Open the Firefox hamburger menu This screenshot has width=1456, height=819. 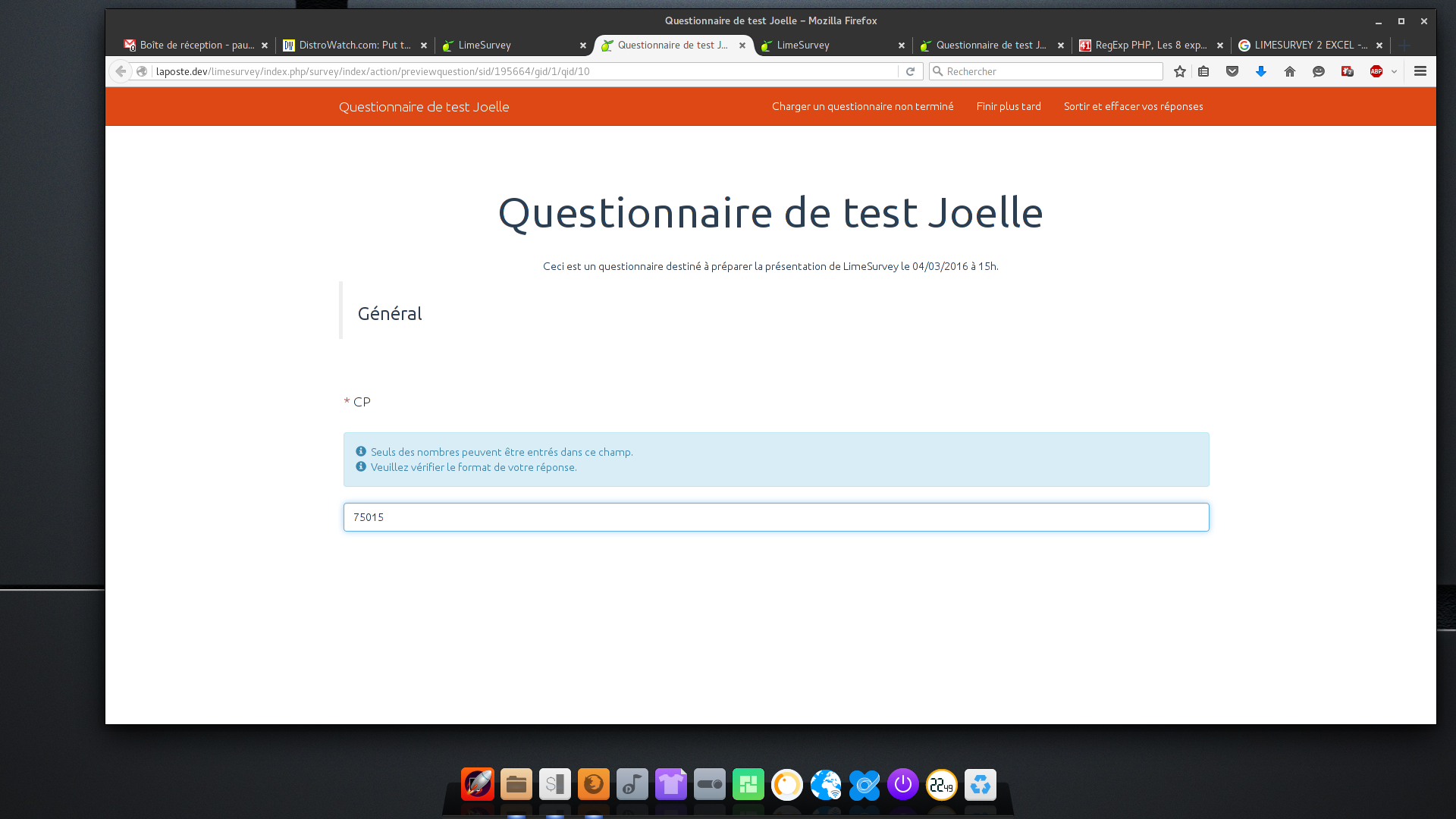tap(1420, 71)
